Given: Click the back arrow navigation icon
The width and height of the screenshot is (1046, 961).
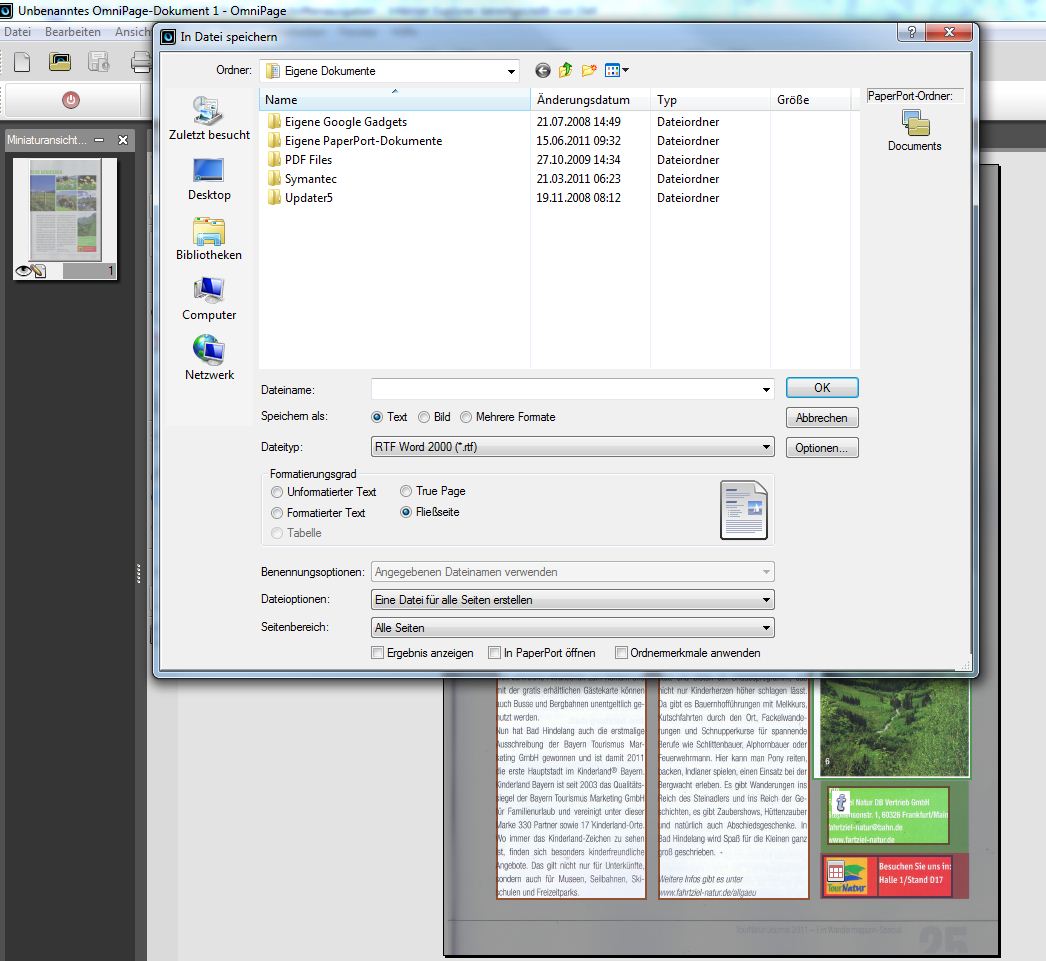Looking at the screenshot, I should [543, 71].
